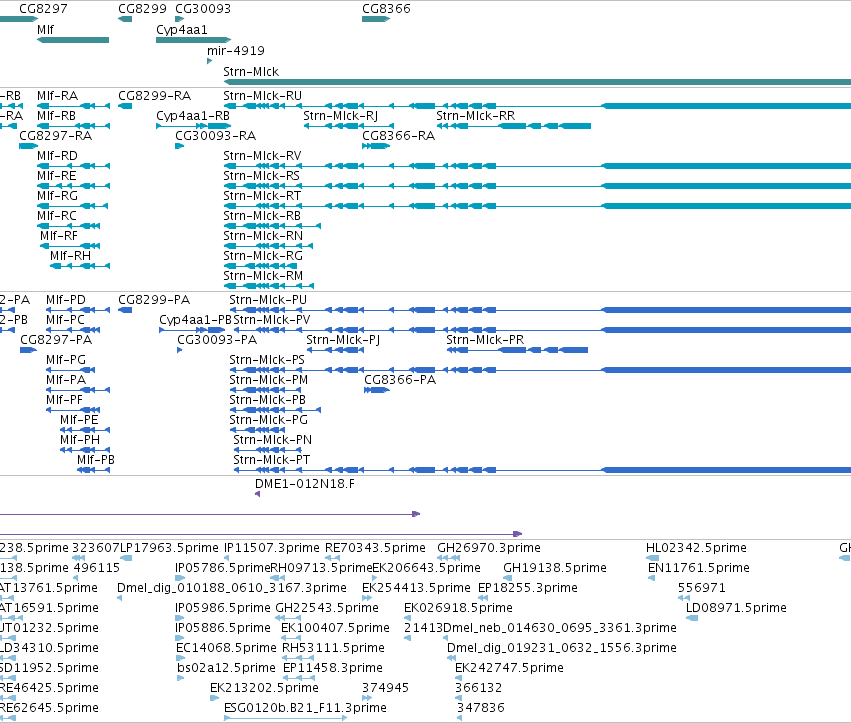This screenshot has width=851, height=723.
Task: Click the mir-4919 gene label
Action: [x=236, y=50]
